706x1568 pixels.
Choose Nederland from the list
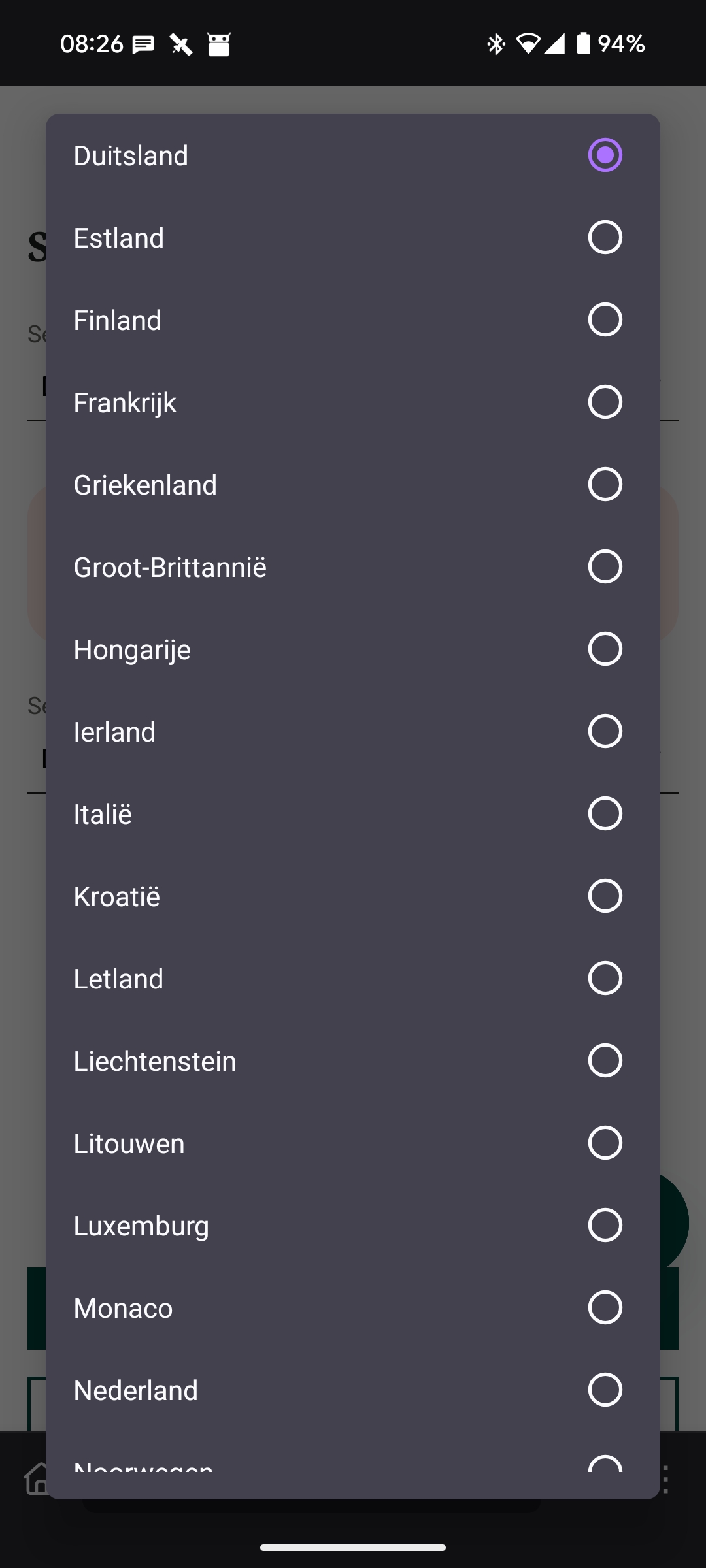pyautogui.click(x=135, y=1390)
